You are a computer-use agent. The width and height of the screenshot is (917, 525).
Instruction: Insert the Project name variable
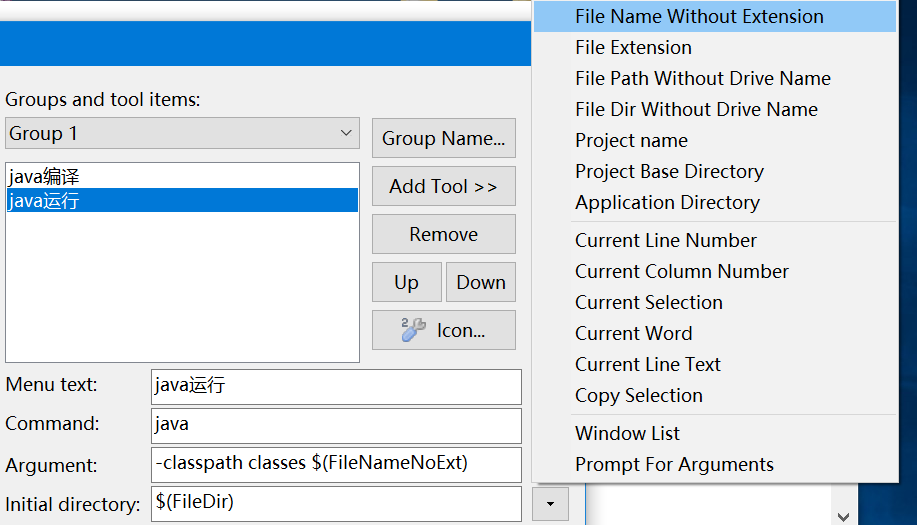click(715, 140)
